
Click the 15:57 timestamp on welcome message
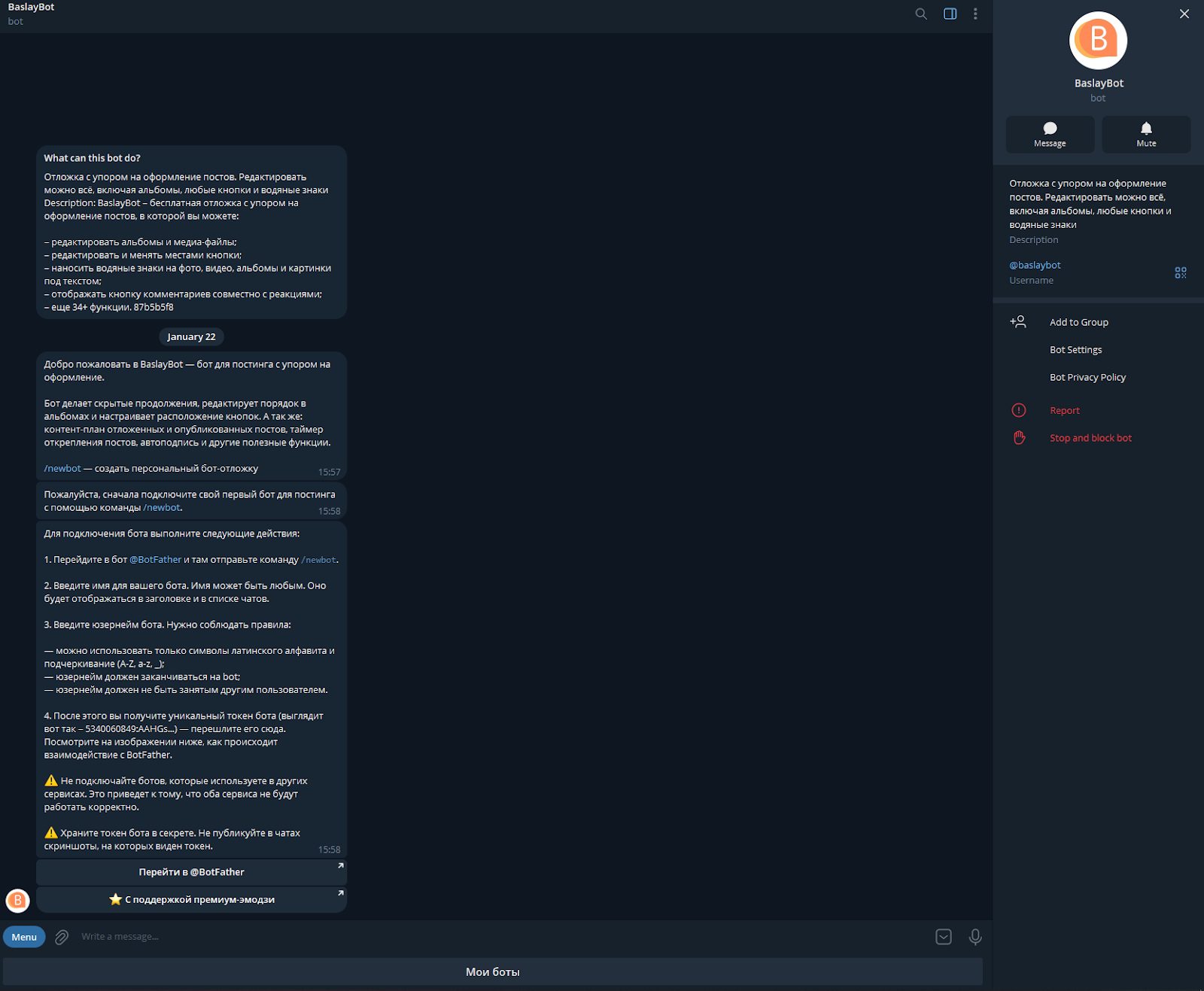tap(329, 473)
